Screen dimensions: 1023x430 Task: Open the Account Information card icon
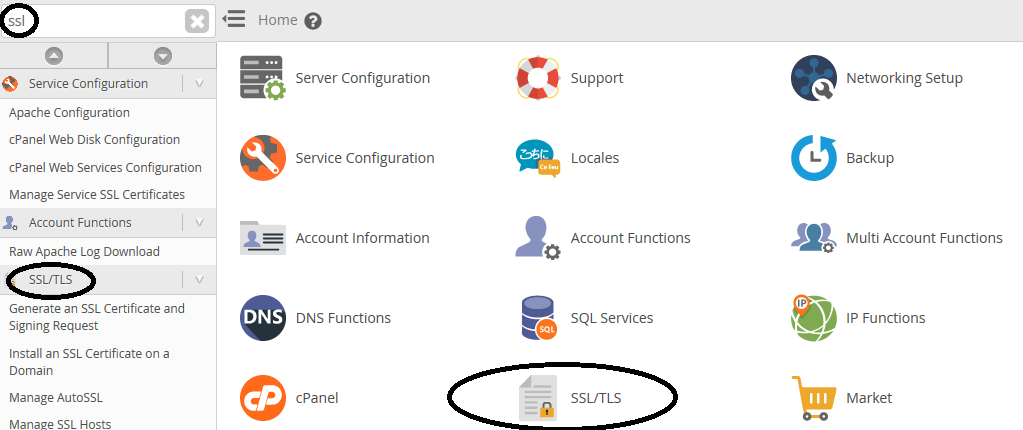click(263, 238)
